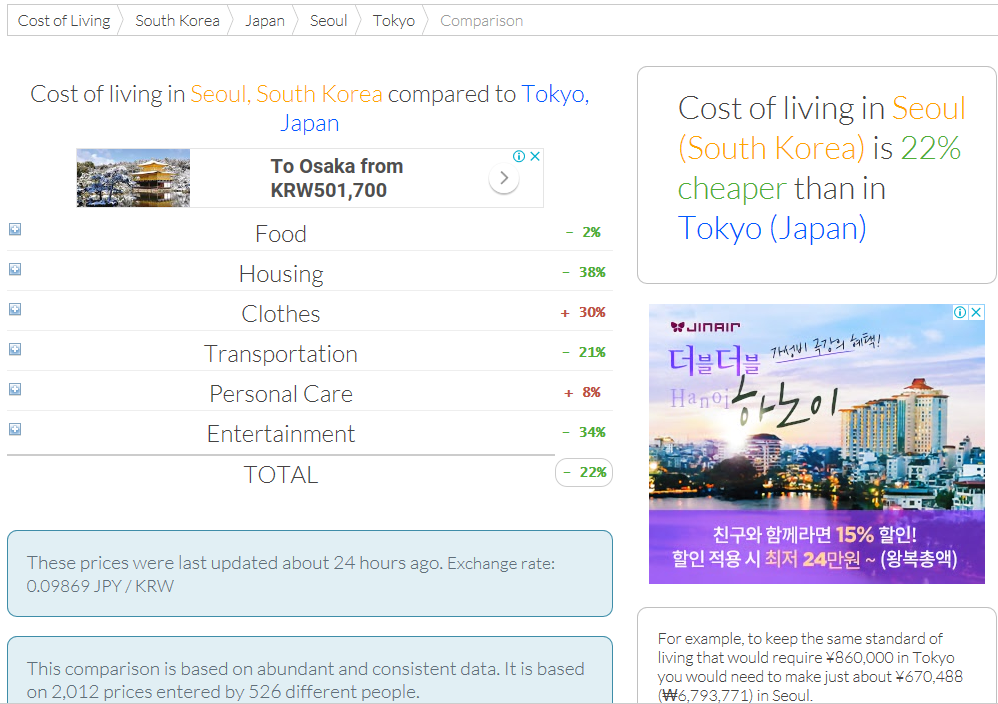The image size is (998, 704).
Task: Click the exchange rate notice text
Action: tap(291, 574)
